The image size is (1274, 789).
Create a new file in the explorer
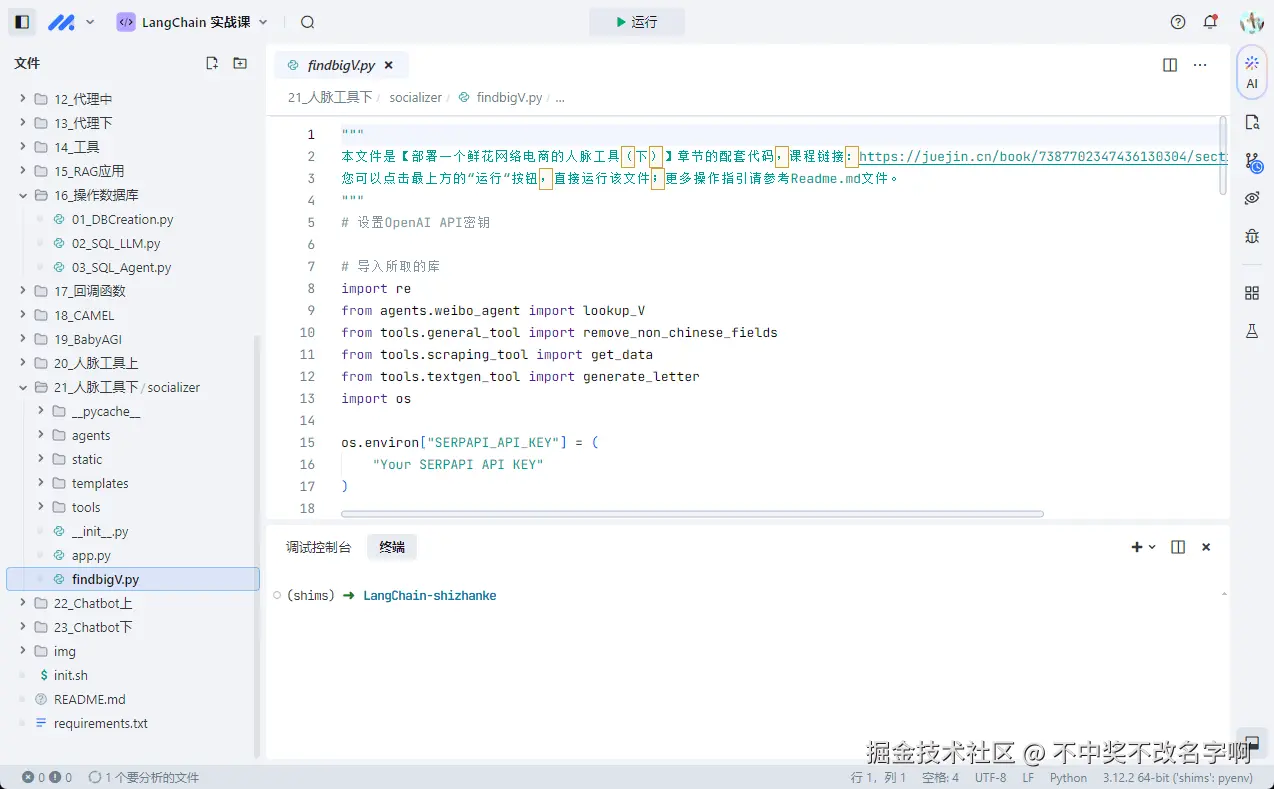click(x=211, y=62)
